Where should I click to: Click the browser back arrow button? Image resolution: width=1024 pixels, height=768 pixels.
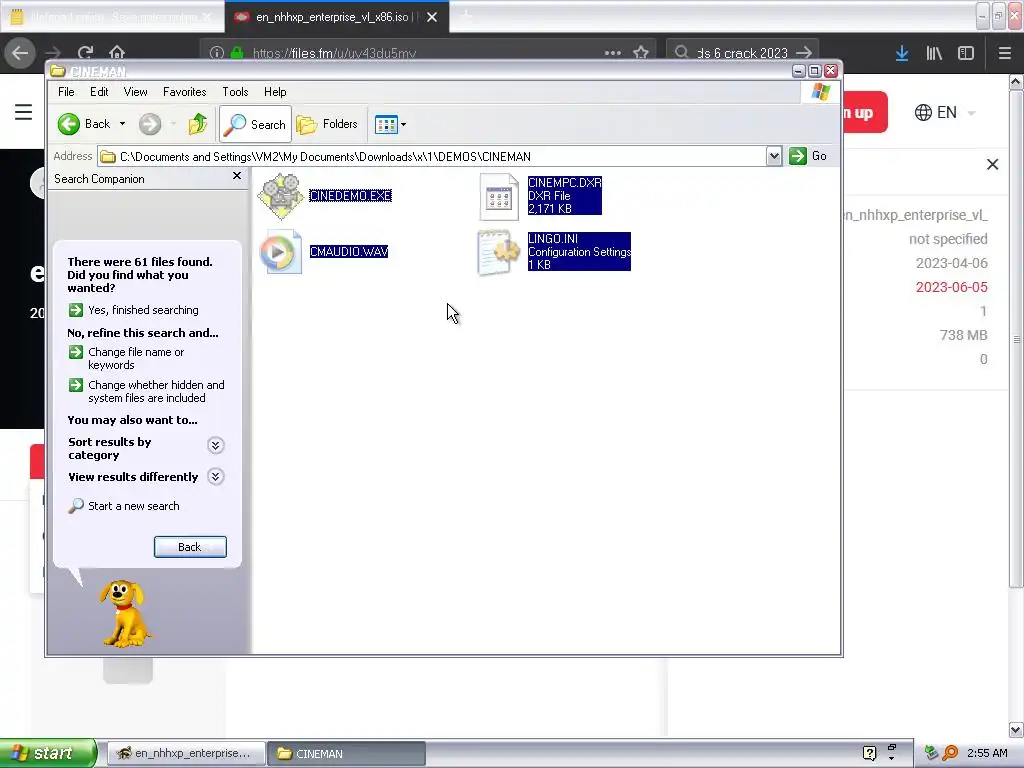(20, 52)
